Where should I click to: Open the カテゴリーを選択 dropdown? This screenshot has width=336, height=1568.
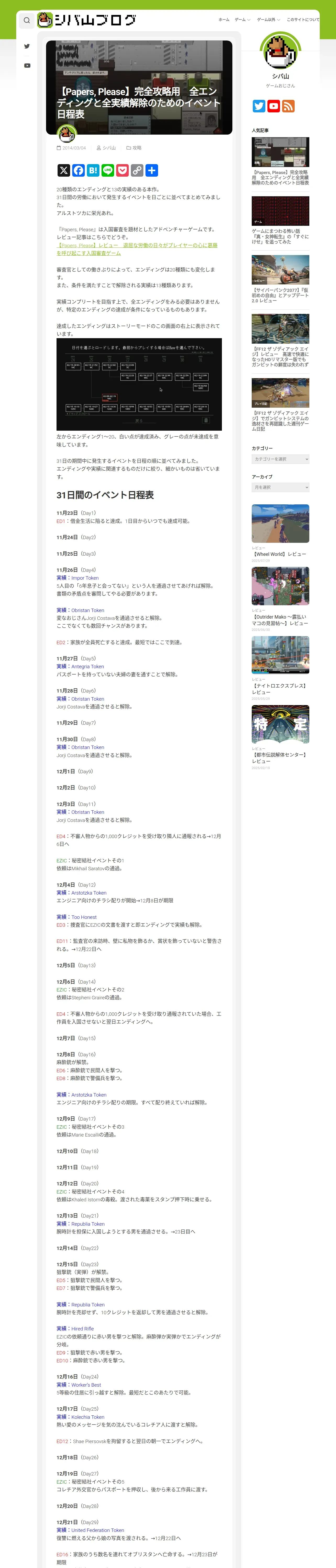pyautogui.click(x=281, y=459)
